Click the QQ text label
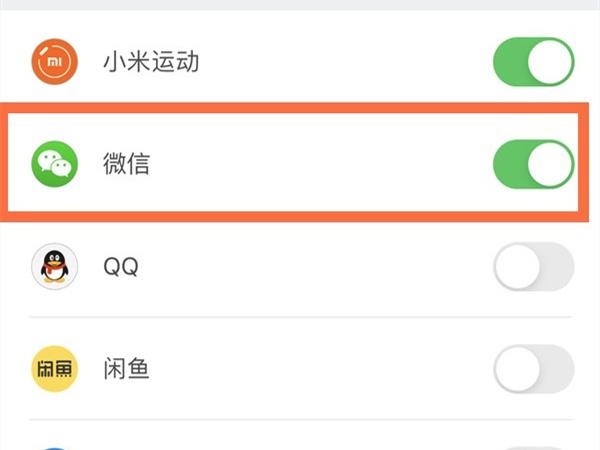Screen dimensions: 600x450 tap(121, 267)
